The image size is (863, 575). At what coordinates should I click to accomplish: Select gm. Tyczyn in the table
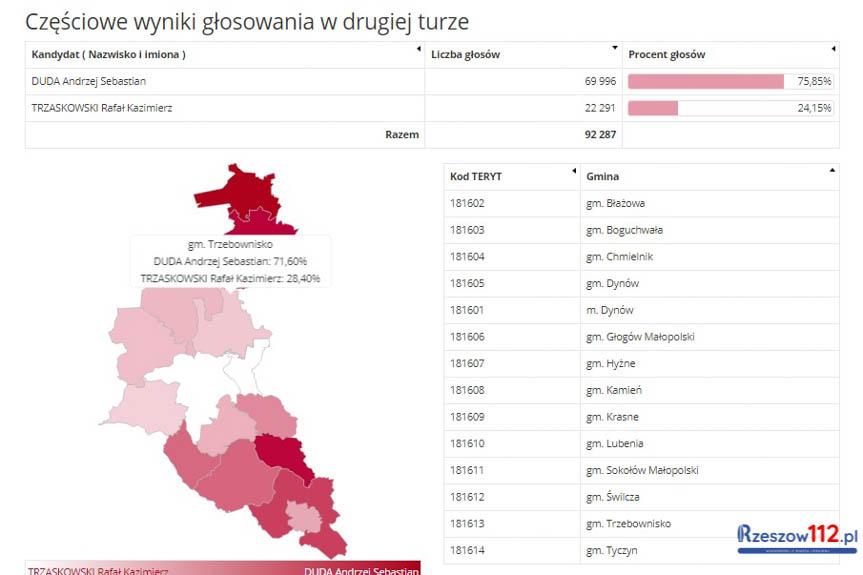[x=611, y=550]
